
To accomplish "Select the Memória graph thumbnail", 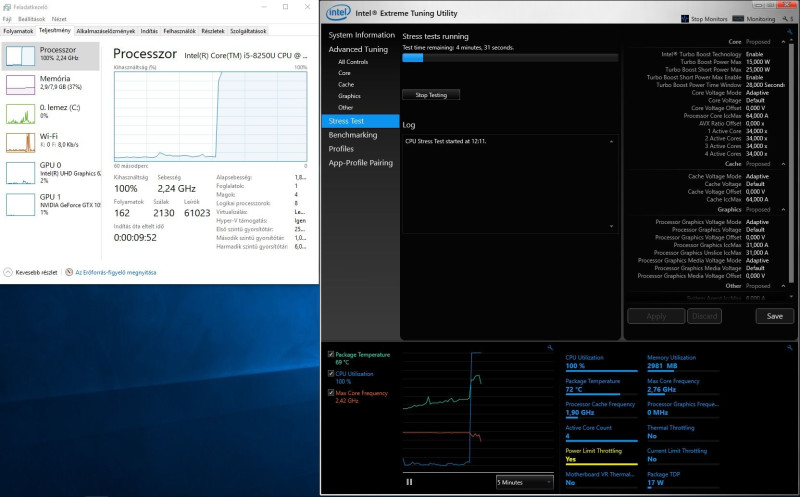I will pyautogui.click(x=20, y=85).
